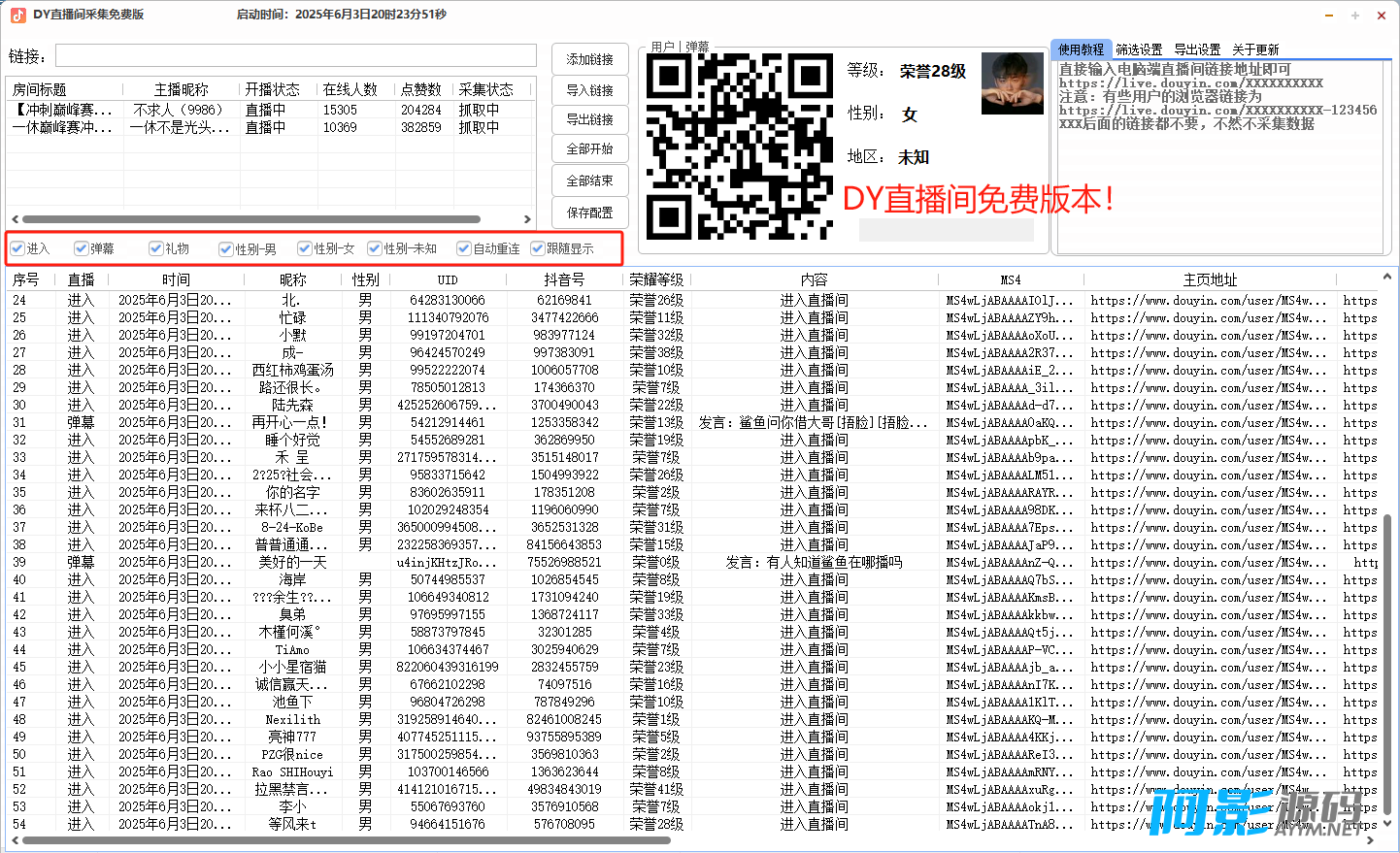This screenshot has width=1400, height=853.
Task: Toggle the 性别-女 checkbox
Action: pos(305,248)
